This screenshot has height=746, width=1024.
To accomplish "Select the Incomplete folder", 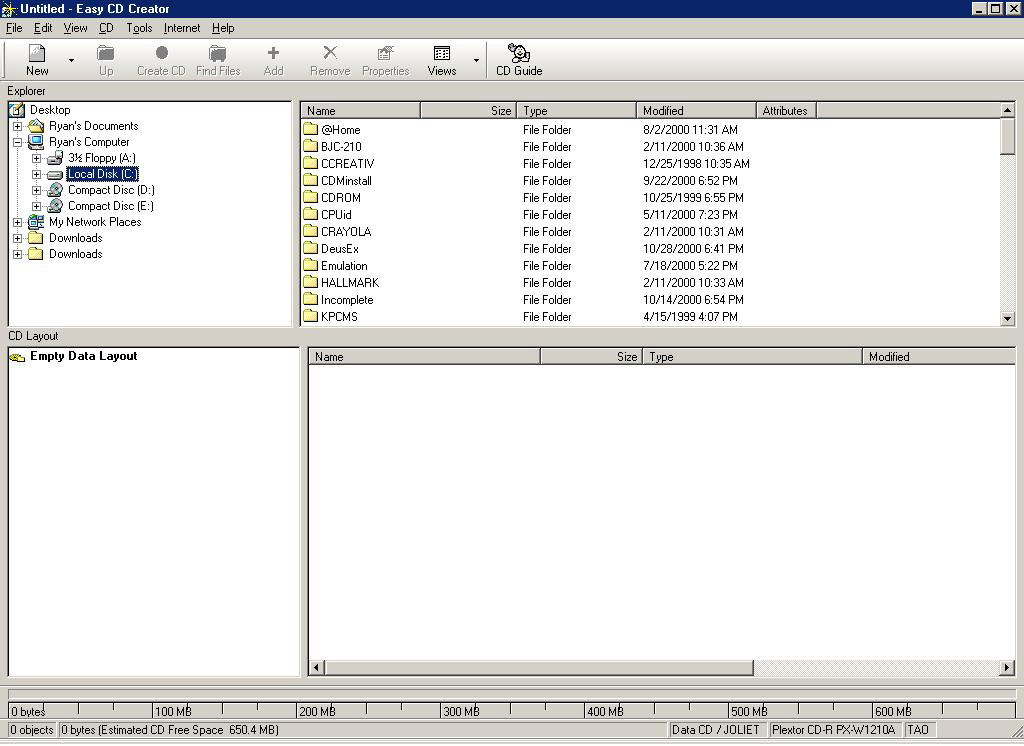I will coord(347,300).
